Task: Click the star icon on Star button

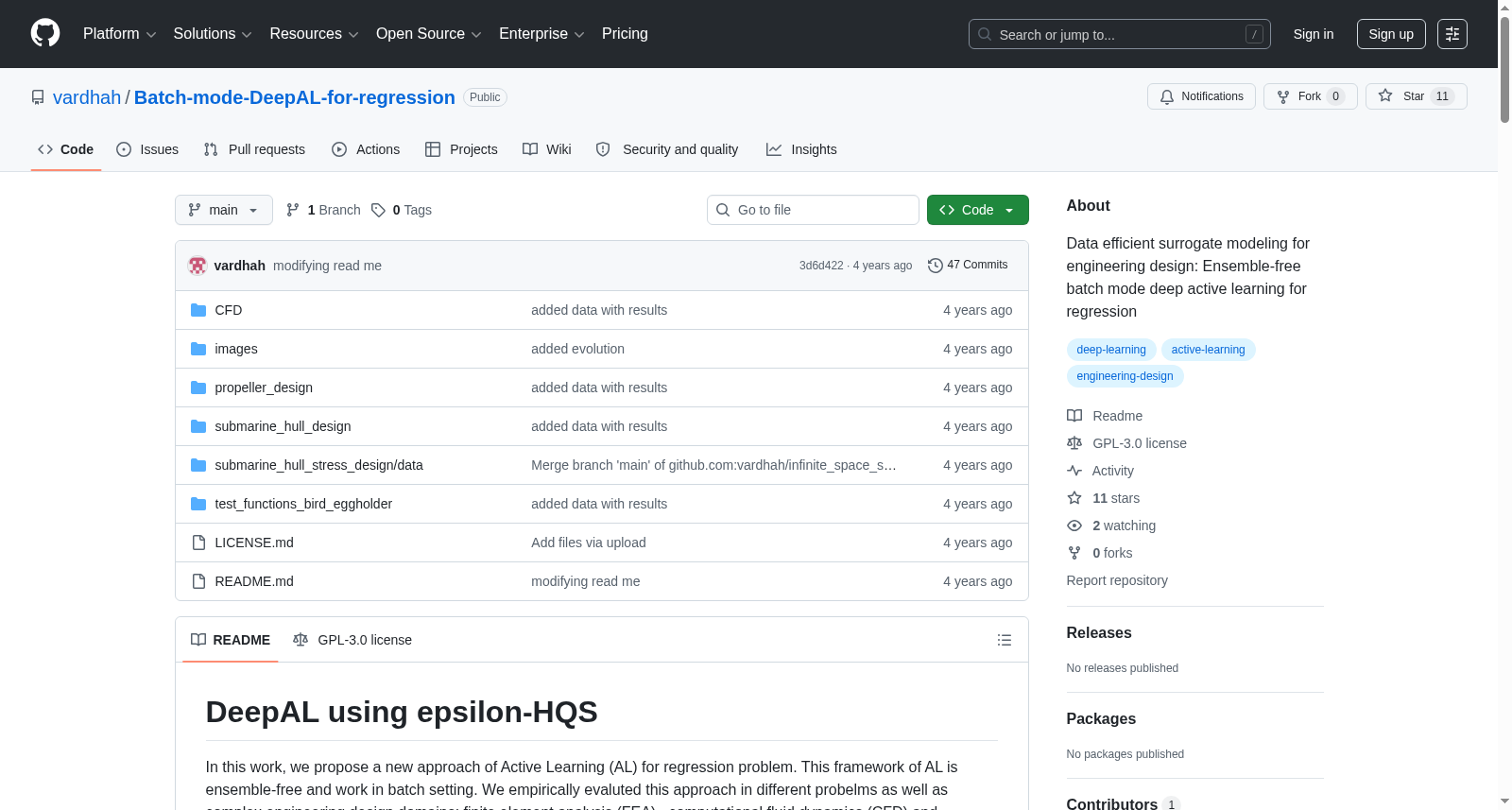Action: (x=1385, y=95)
